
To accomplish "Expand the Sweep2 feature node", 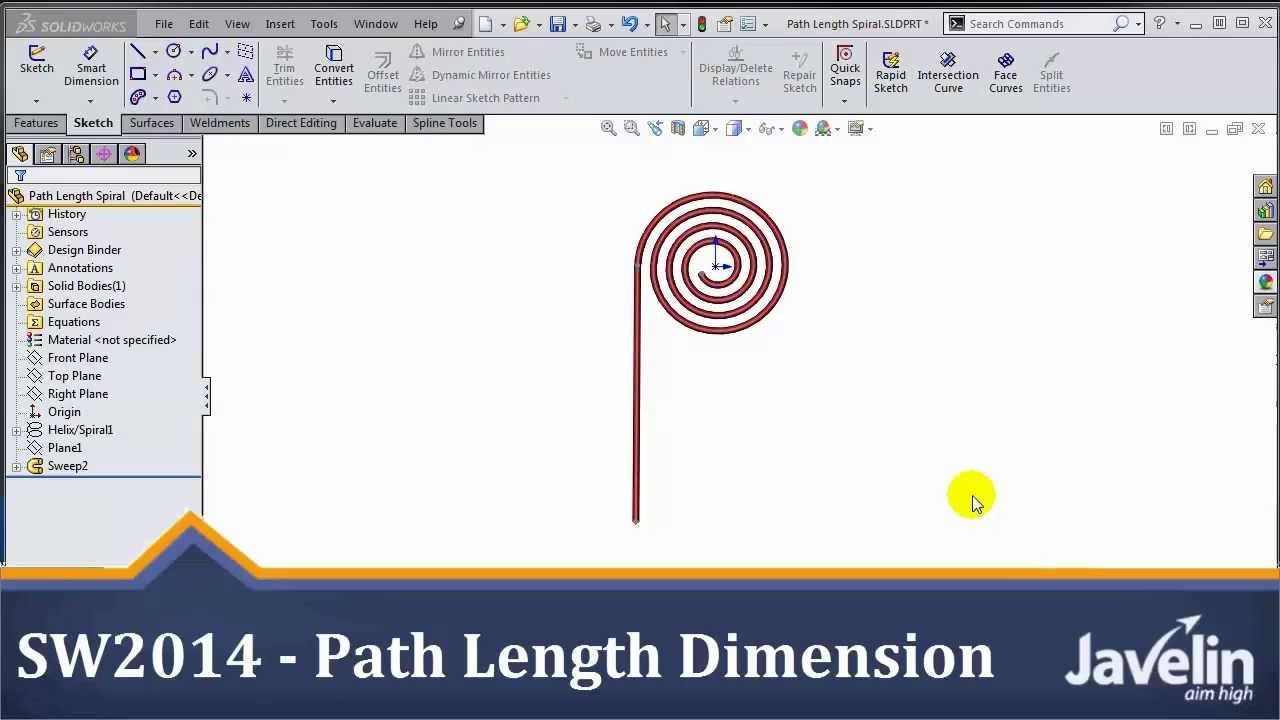I will tap(16, 466).
